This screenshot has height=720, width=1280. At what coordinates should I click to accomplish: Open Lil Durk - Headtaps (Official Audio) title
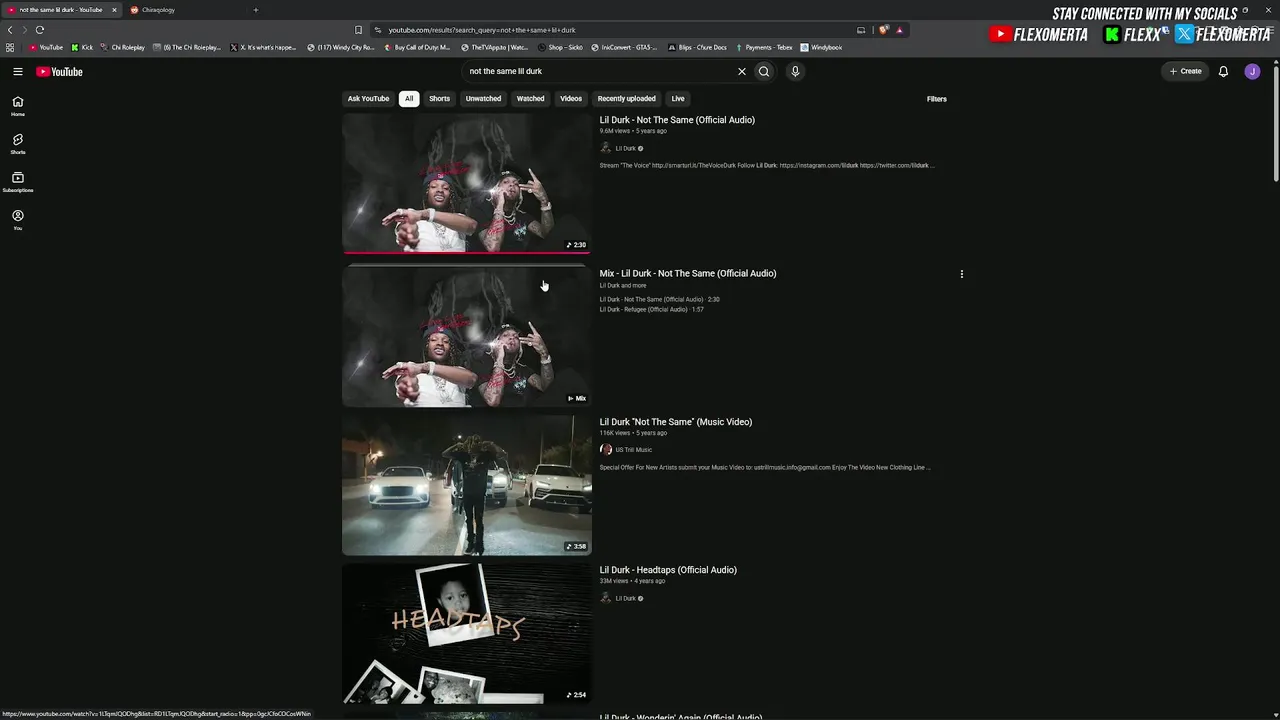point(668,570)
